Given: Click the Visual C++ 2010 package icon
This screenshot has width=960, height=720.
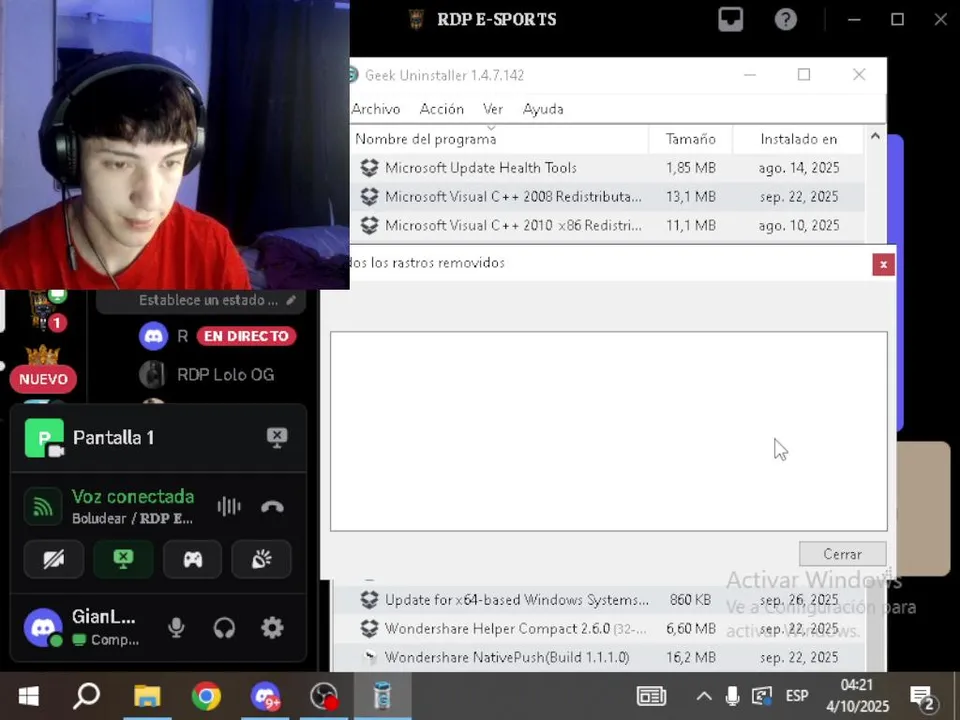Looking at the screenshot, I should click(x=369, y=225).
